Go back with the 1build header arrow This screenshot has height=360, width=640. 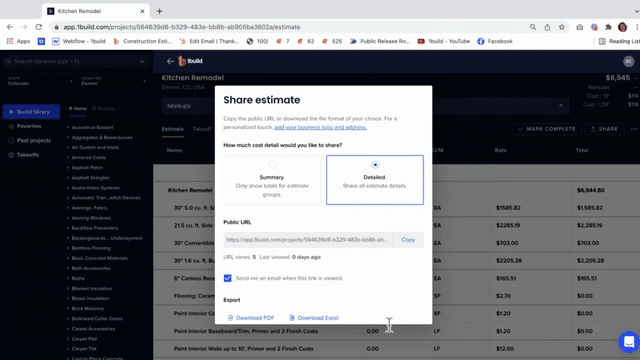coord(170,61)
